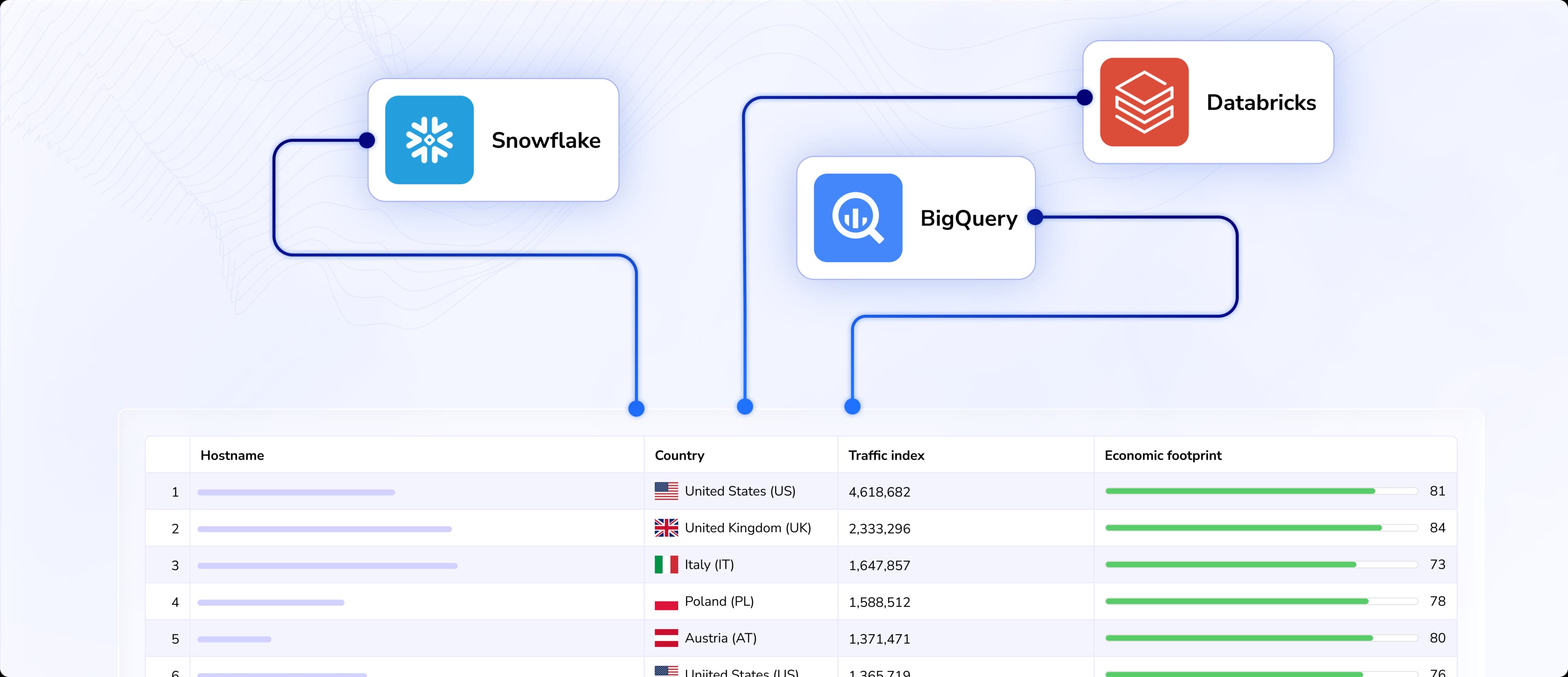
Task: Click the BigQuery magnifier icon
Action: click(857, 218)
